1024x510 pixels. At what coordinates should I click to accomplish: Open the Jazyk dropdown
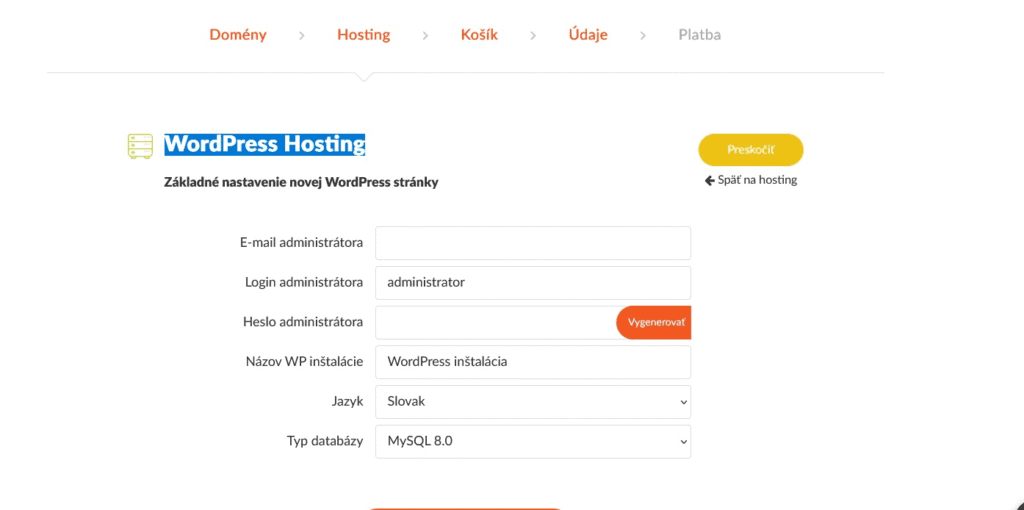pos(533,402)
